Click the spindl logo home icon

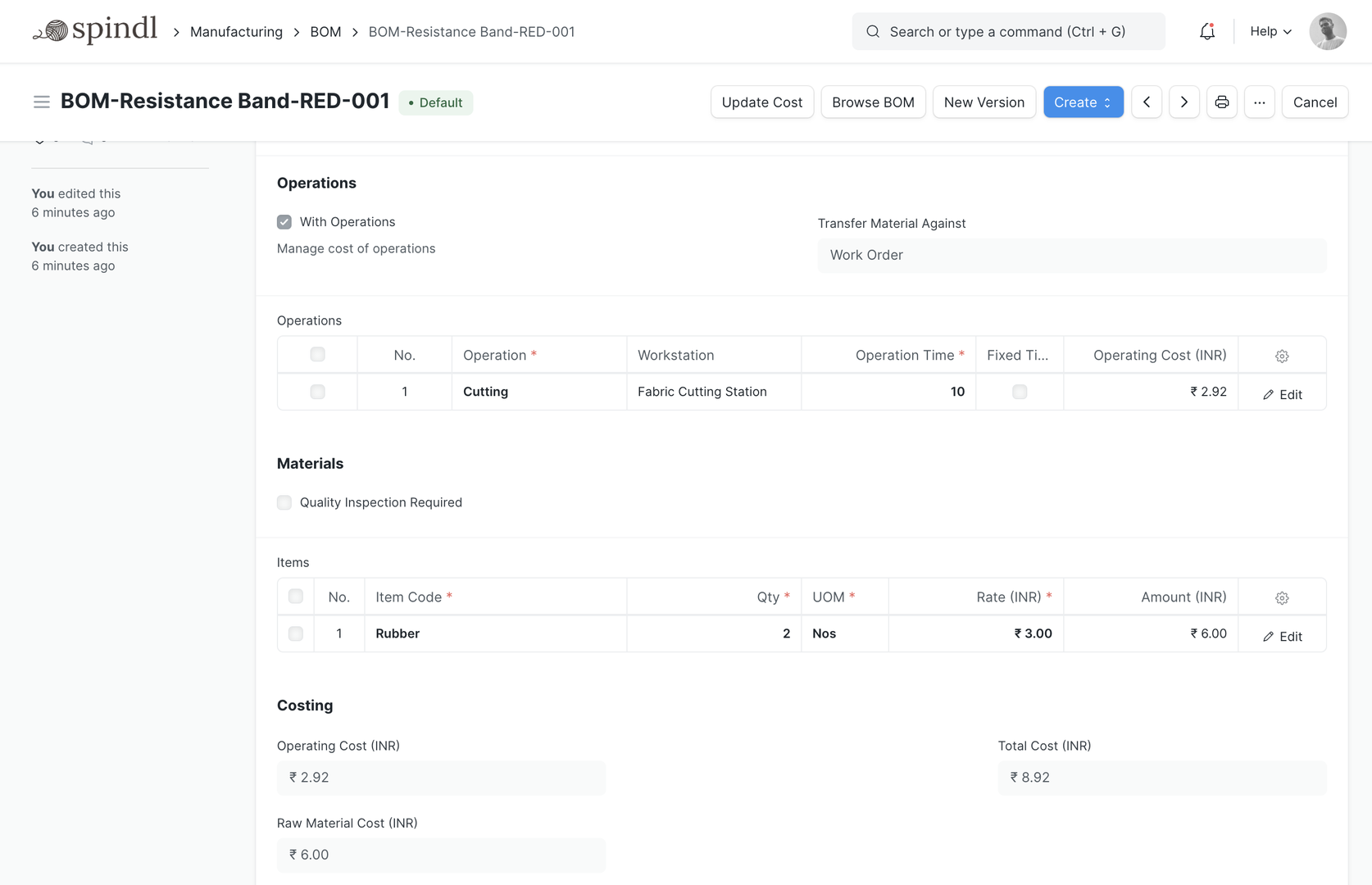tap(95, 31)
